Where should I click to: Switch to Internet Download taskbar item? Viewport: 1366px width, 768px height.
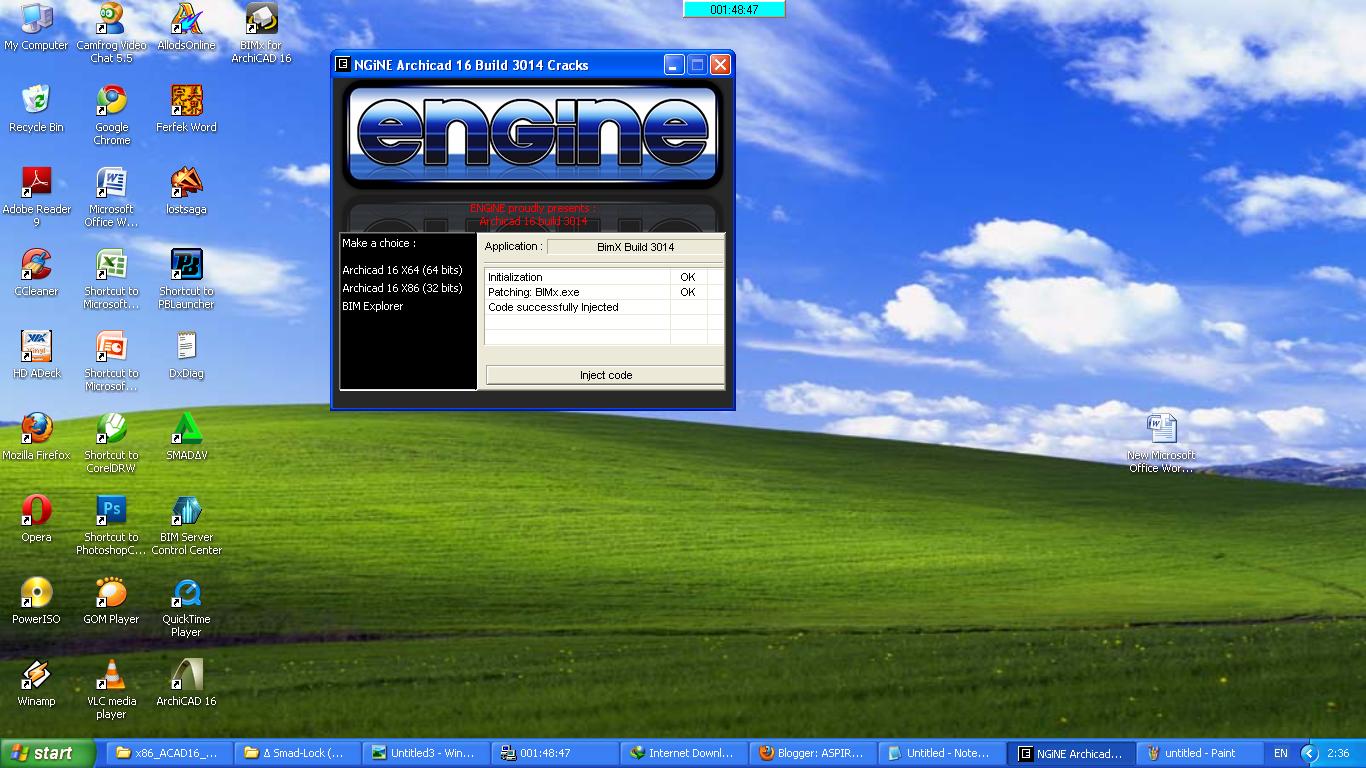(682, 753)
